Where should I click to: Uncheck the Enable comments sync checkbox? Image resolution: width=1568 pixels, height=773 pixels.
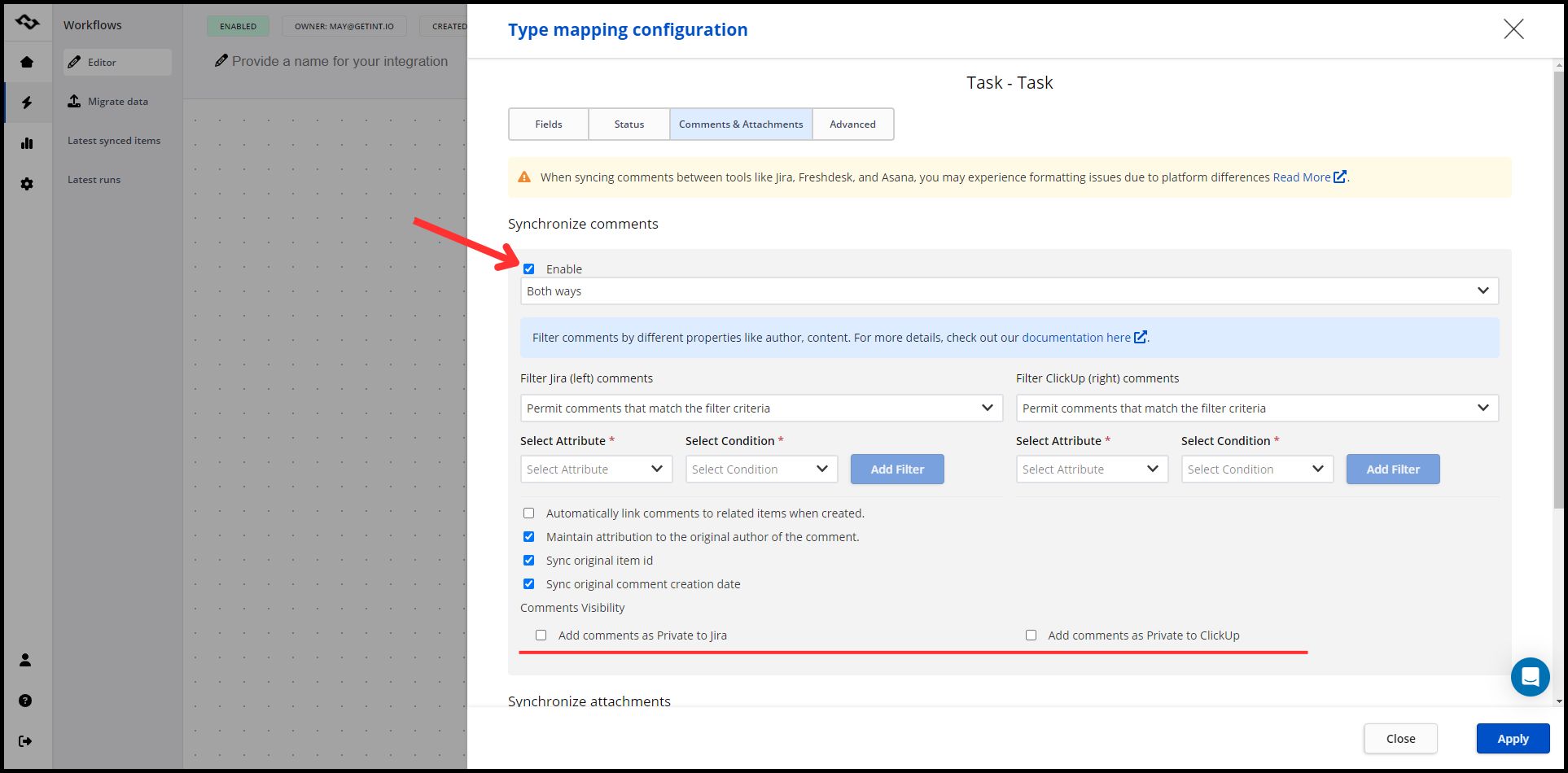pyautogui.click(x=529, y=269)
